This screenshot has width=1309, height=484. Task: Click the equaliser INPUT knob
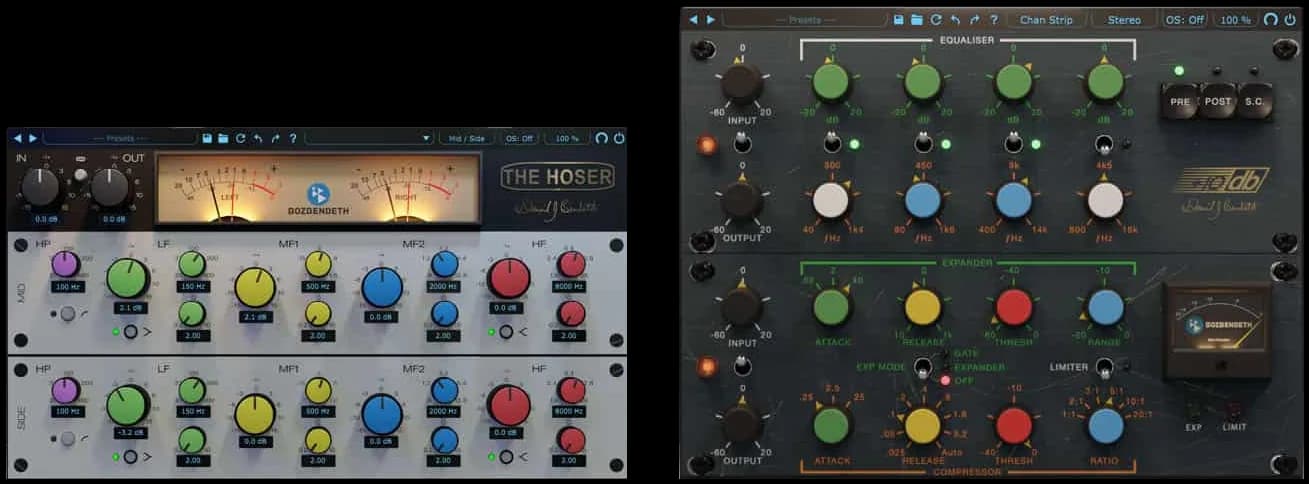[742, 84]
